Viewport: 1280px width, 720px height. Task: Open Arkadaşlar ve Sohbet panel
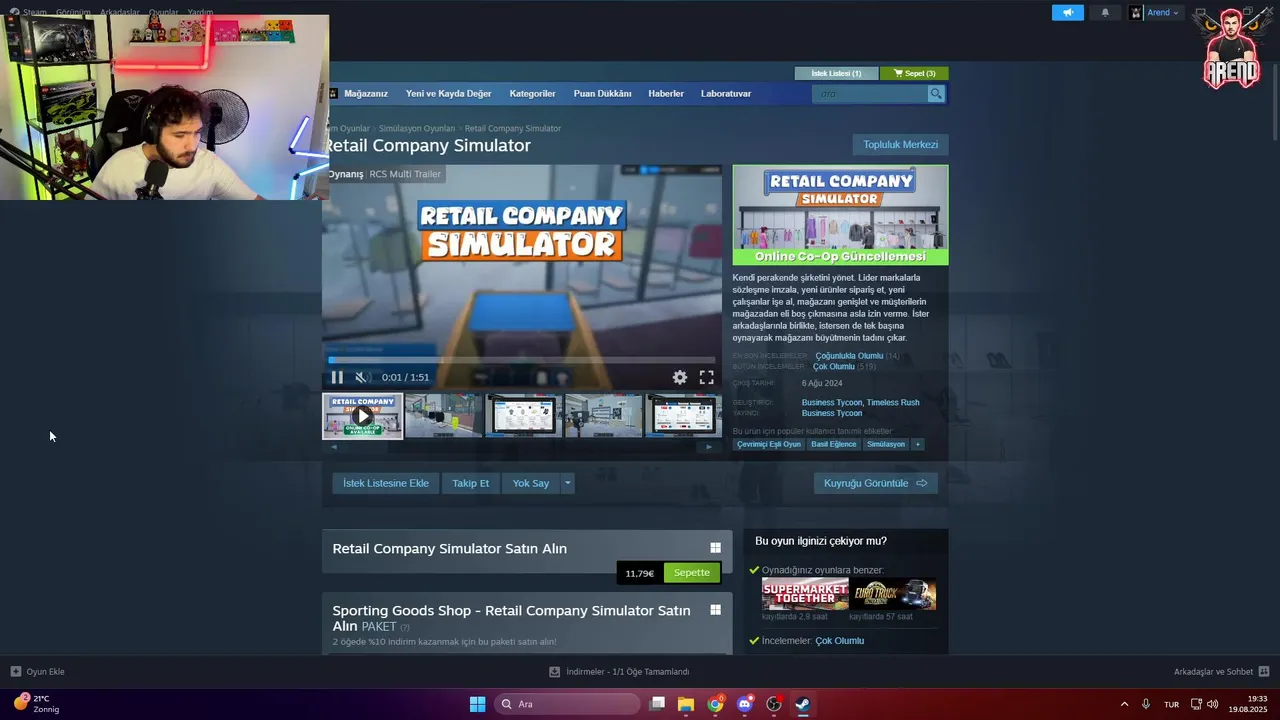tap(1221, 672)
